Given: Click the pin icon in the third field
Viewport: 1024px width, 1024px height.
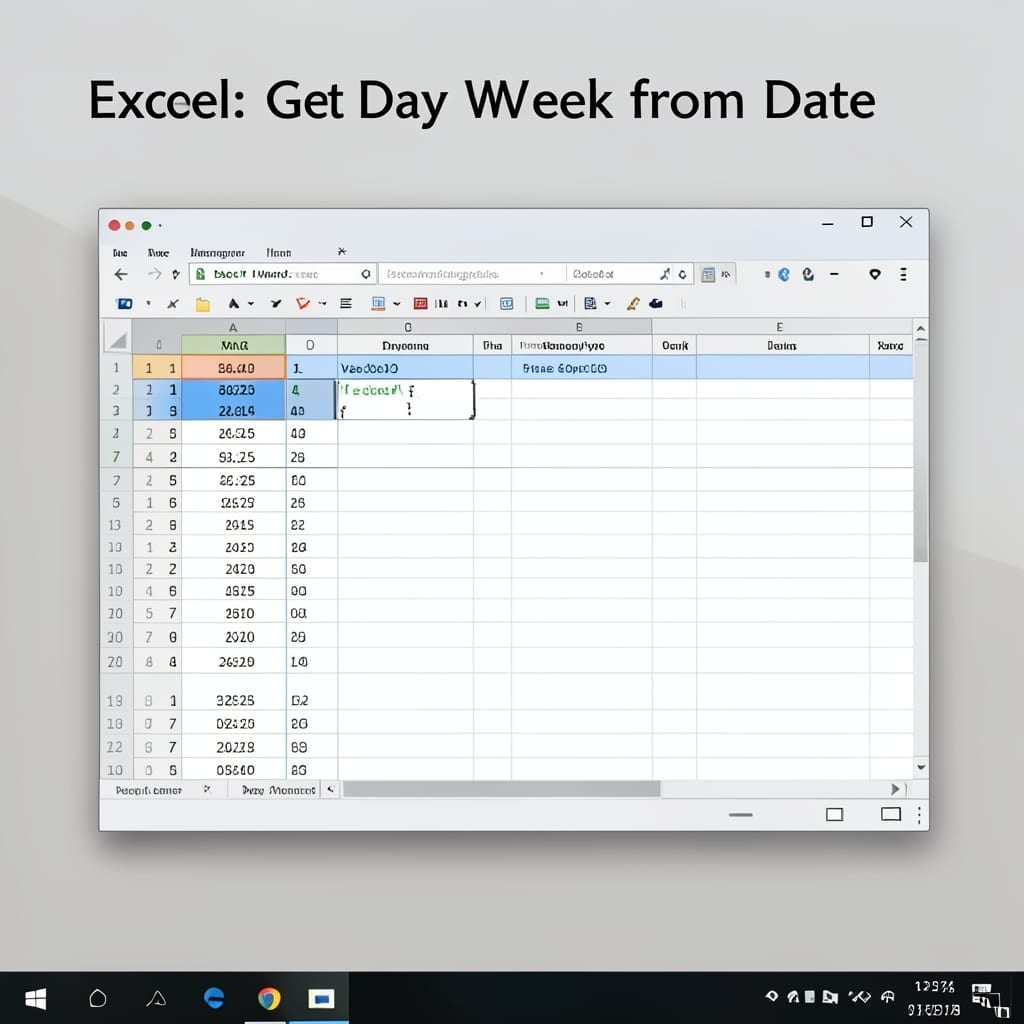Looking at the screenshot, I should pos(665,274).
